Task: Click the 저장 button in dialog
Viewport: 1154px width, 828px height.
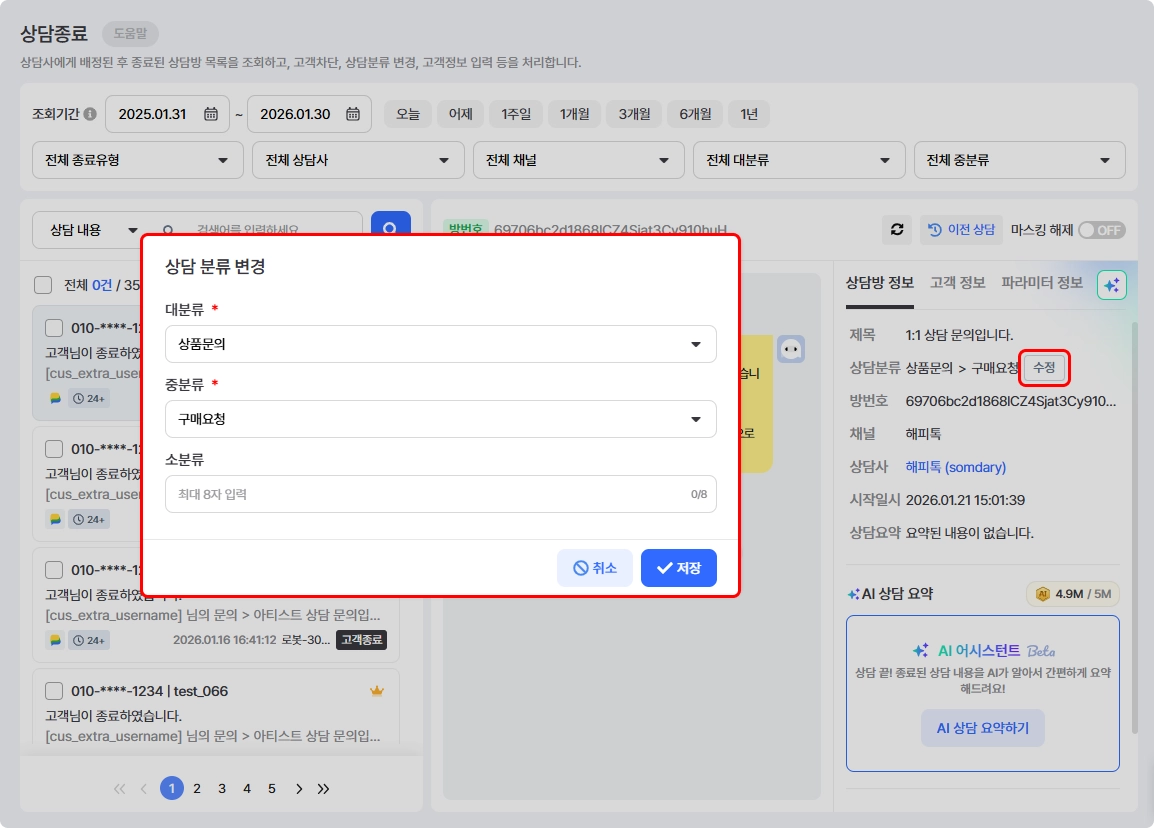Action: (x=679, y=567)
